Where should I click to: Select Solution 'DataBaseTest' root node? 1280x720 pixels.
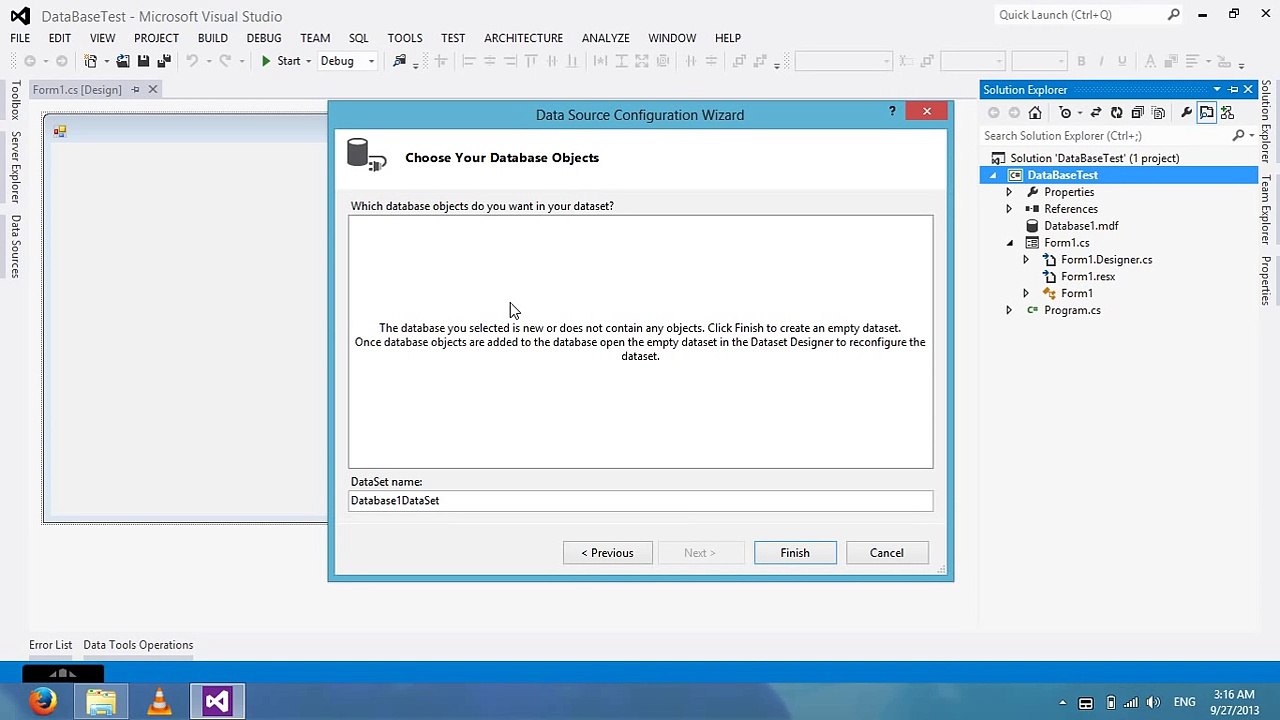point(1094,158)
